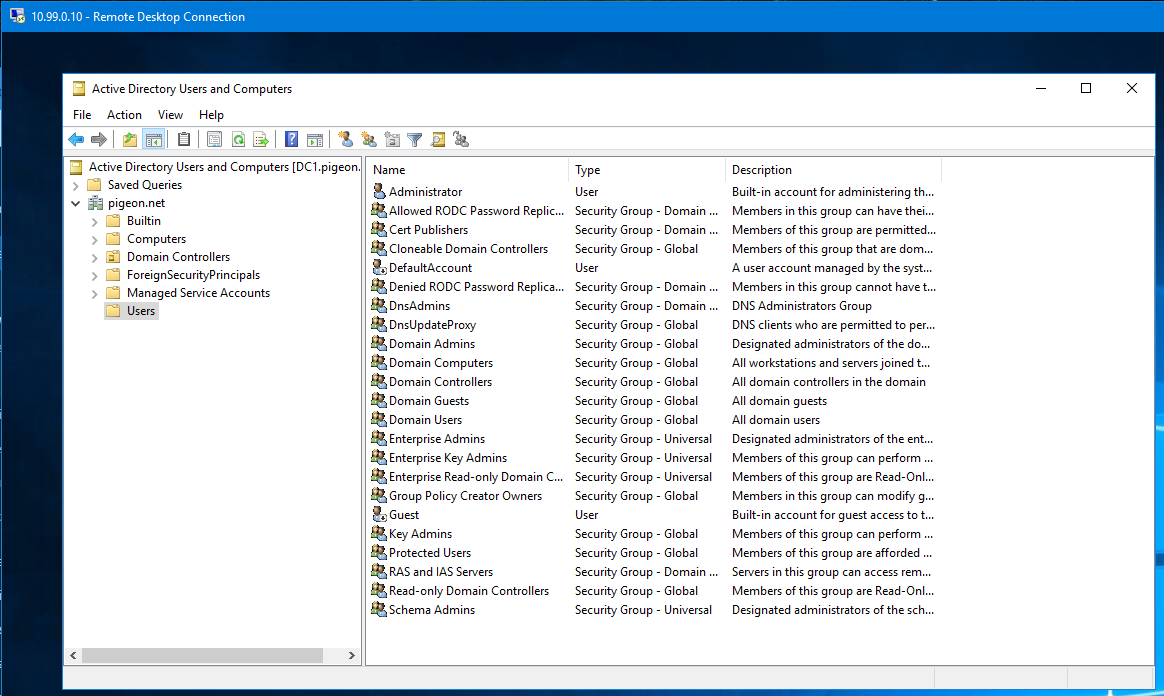This screenshot has height=696, width=1164.
Task: Open the File menu
Action: point(82,115)
